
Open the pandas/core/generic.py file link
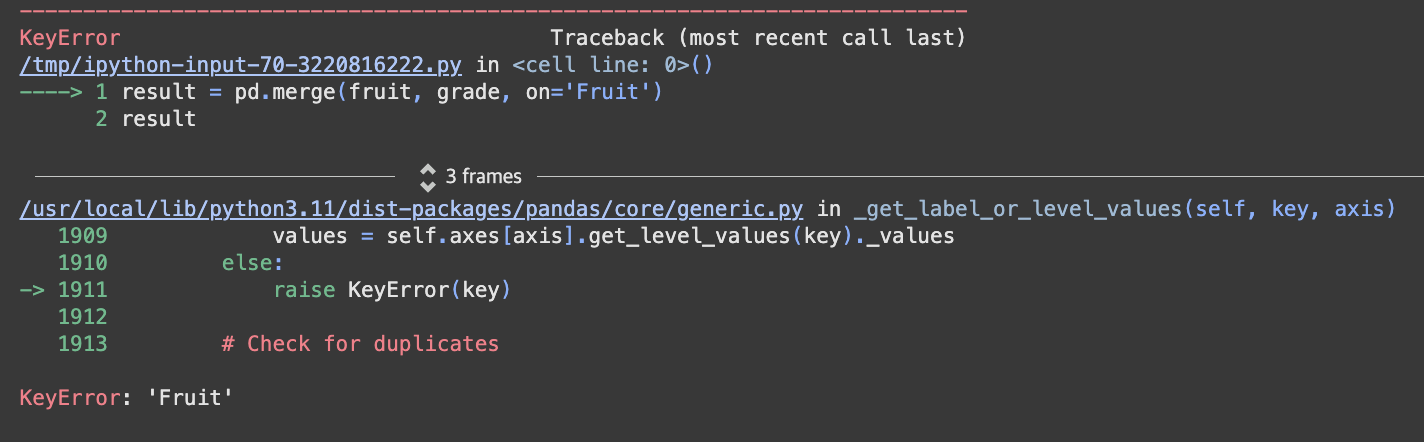412,210
